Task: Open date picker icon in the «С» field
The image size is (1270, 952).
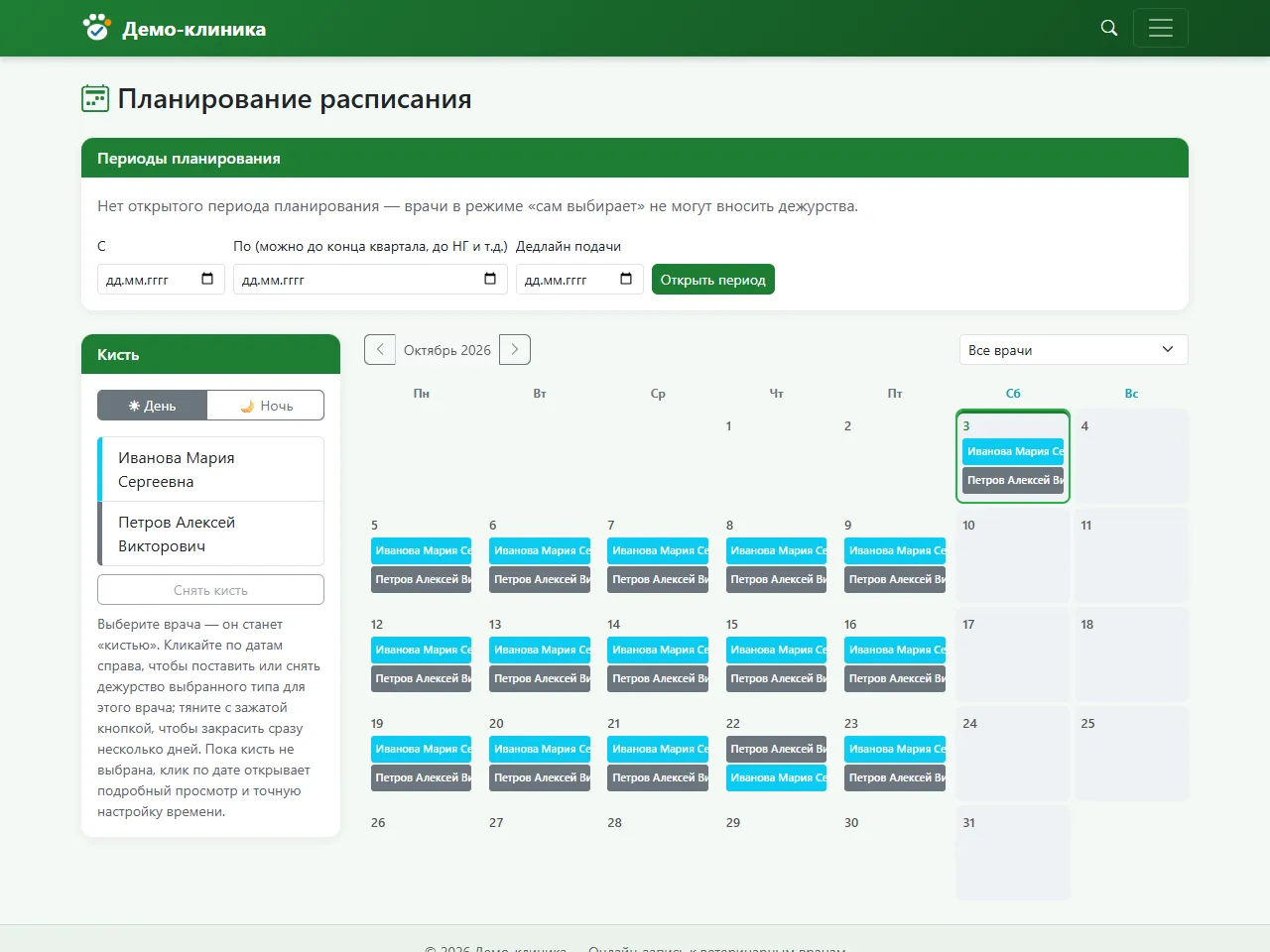Action: pos(207,279)
